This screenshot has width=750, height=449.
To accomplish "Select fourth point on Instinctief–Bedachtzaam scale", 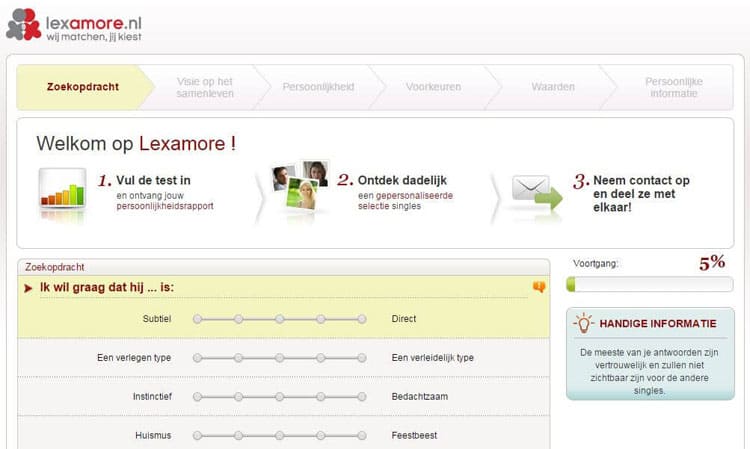I will coord(321,396).
